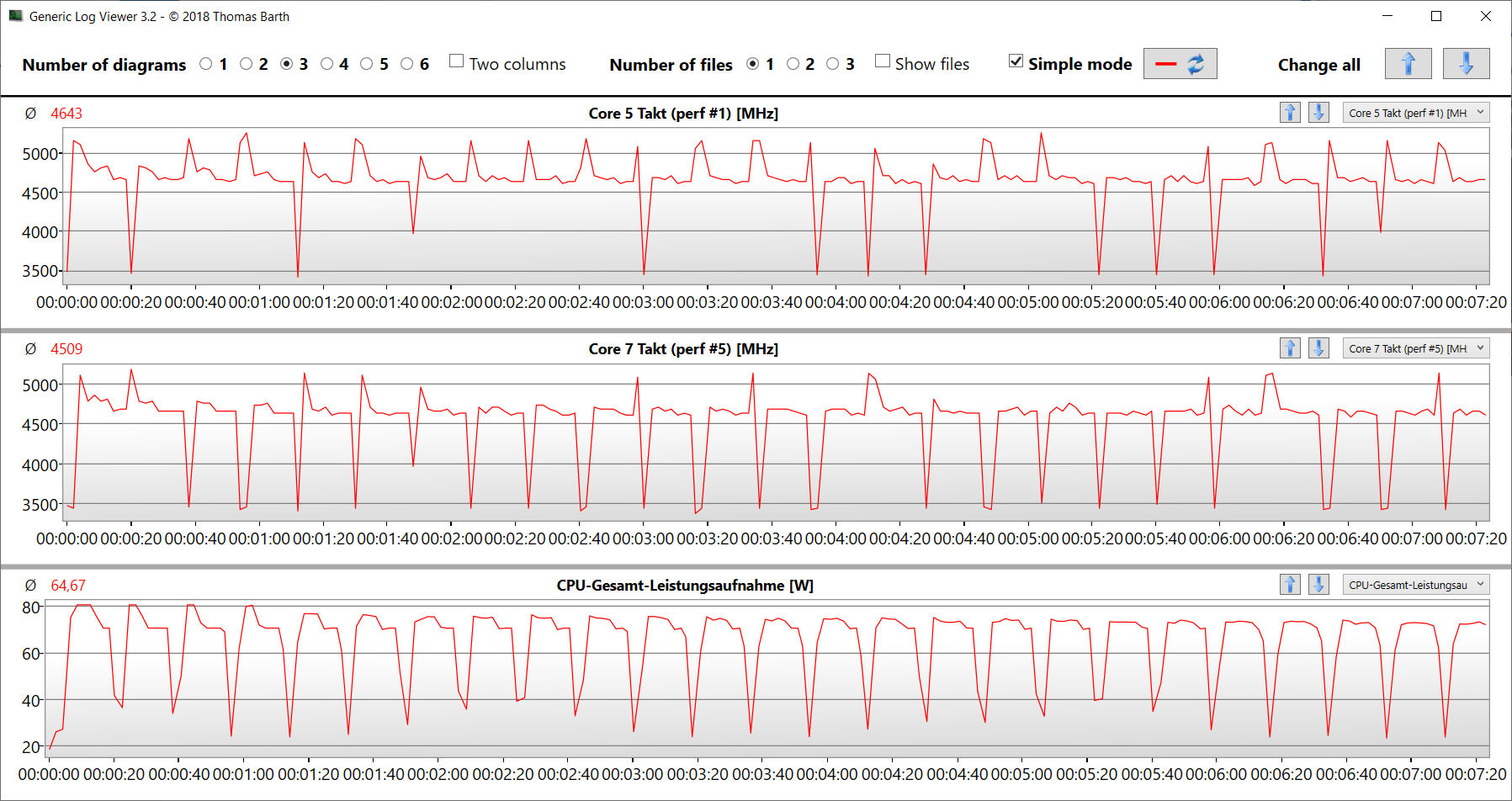Image resolution: width=1512 pixels, height=801 pixels.
Task: Click up arrow for CPU-Gesamt-Leistungsaufnahme diagram
Action: coord(1290,585)
